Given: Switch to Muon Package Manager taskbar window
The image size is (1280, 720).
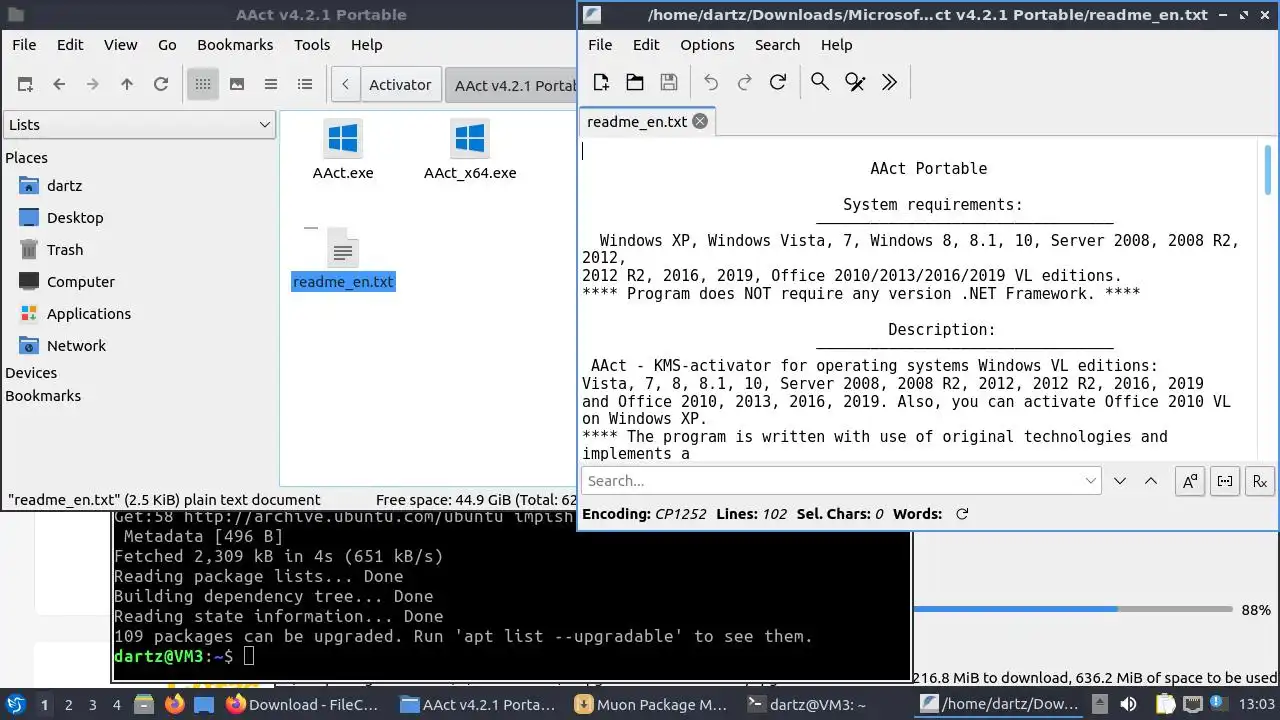Looking at the screenshot, I should [651, 705].
